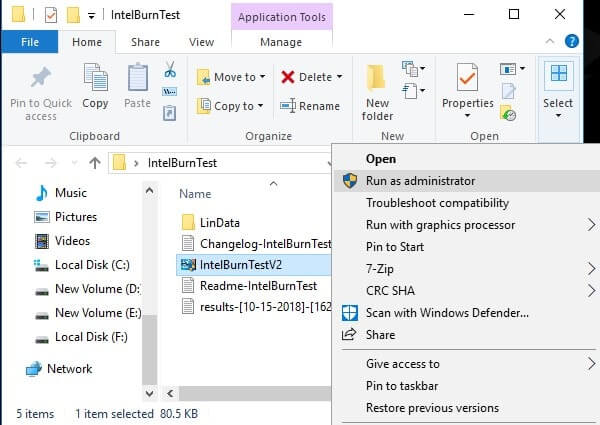Open the File tab
The height and width of the screenshot is (425, 600).
click(30, 42)
